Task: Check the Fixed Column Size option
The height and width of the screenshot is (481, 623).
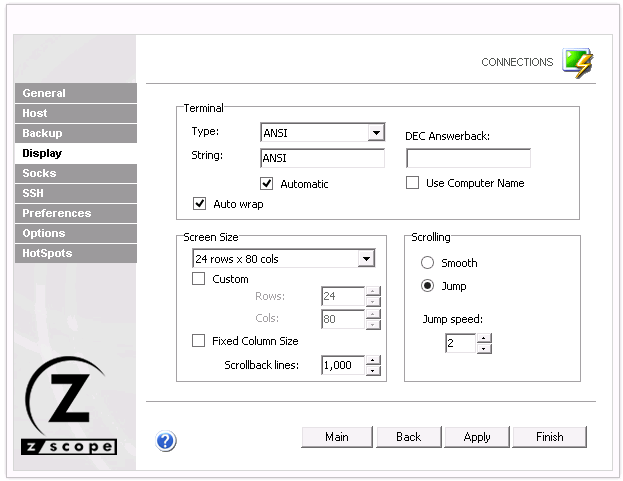Action: pos(198,341)
